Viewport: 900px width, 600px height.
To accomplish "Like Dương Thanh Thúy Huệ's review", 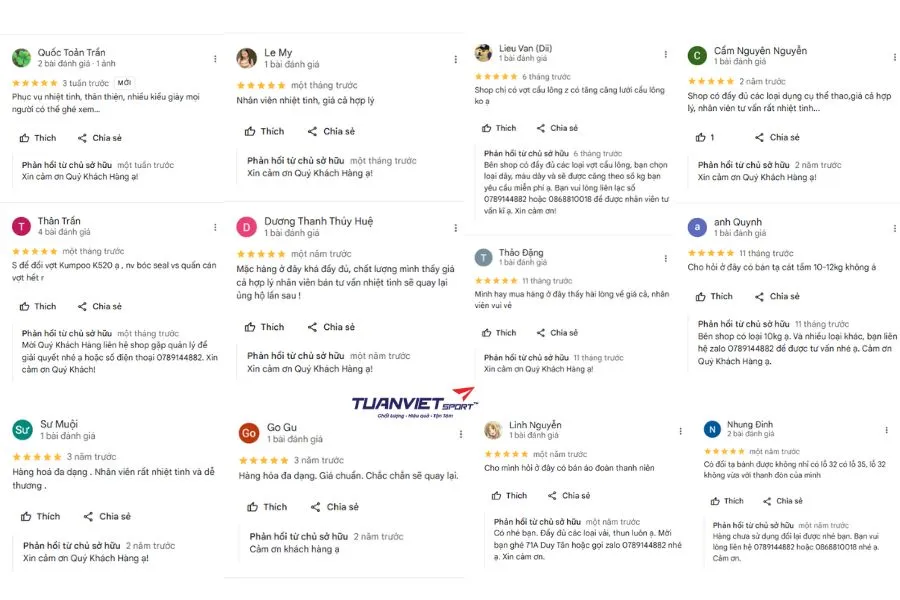I will click(x=264, y=327).
